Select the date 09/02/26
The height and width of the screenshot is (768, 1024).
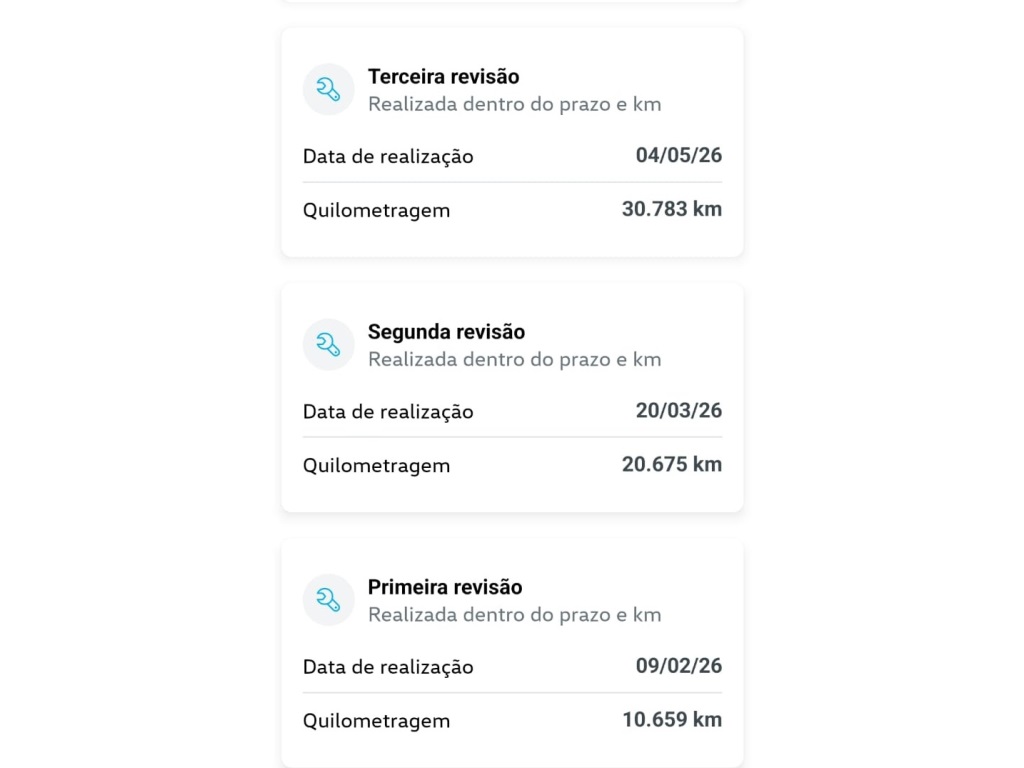(679, 666)
